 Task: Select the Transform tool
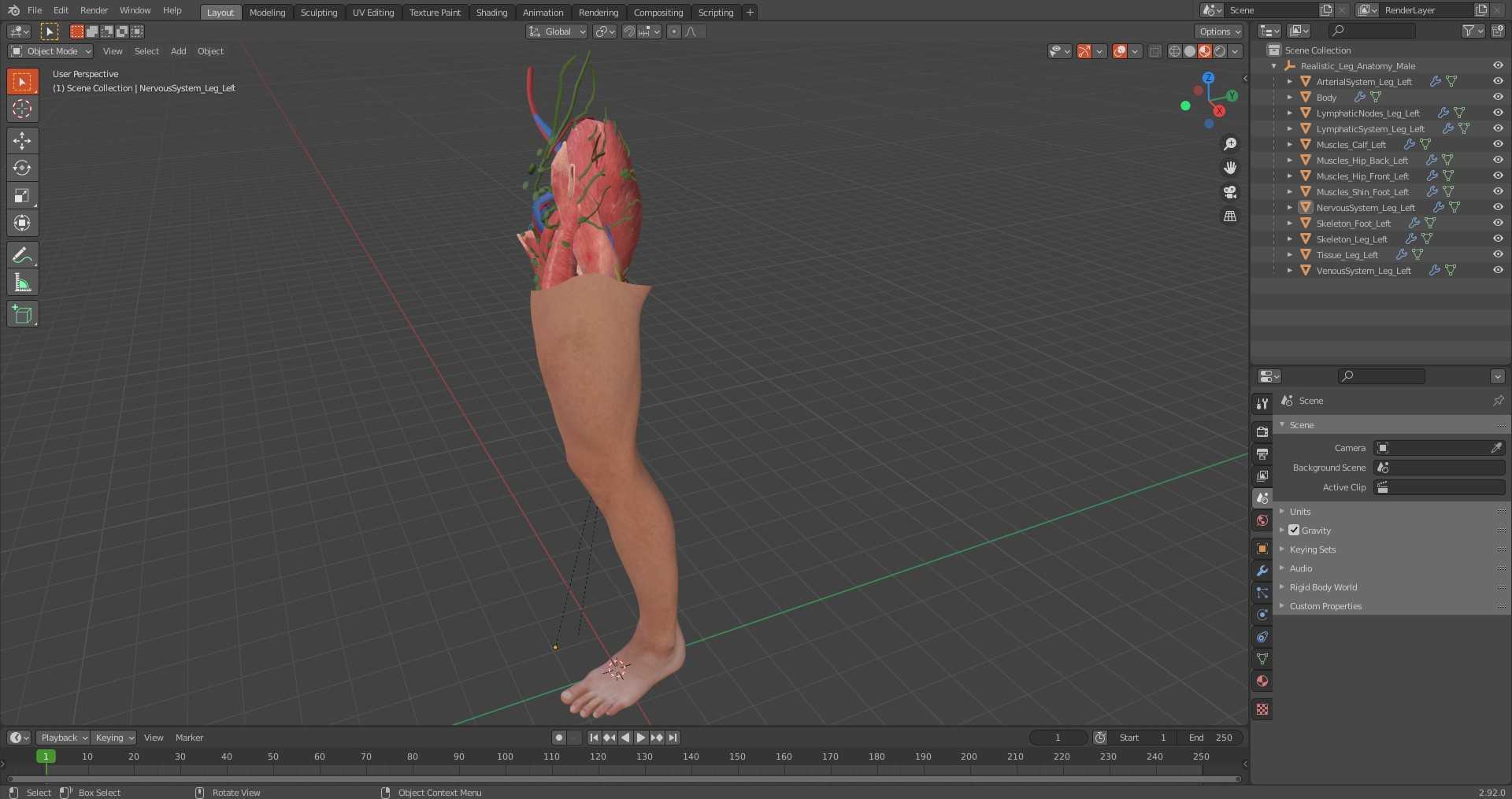[x=22, y=224]
